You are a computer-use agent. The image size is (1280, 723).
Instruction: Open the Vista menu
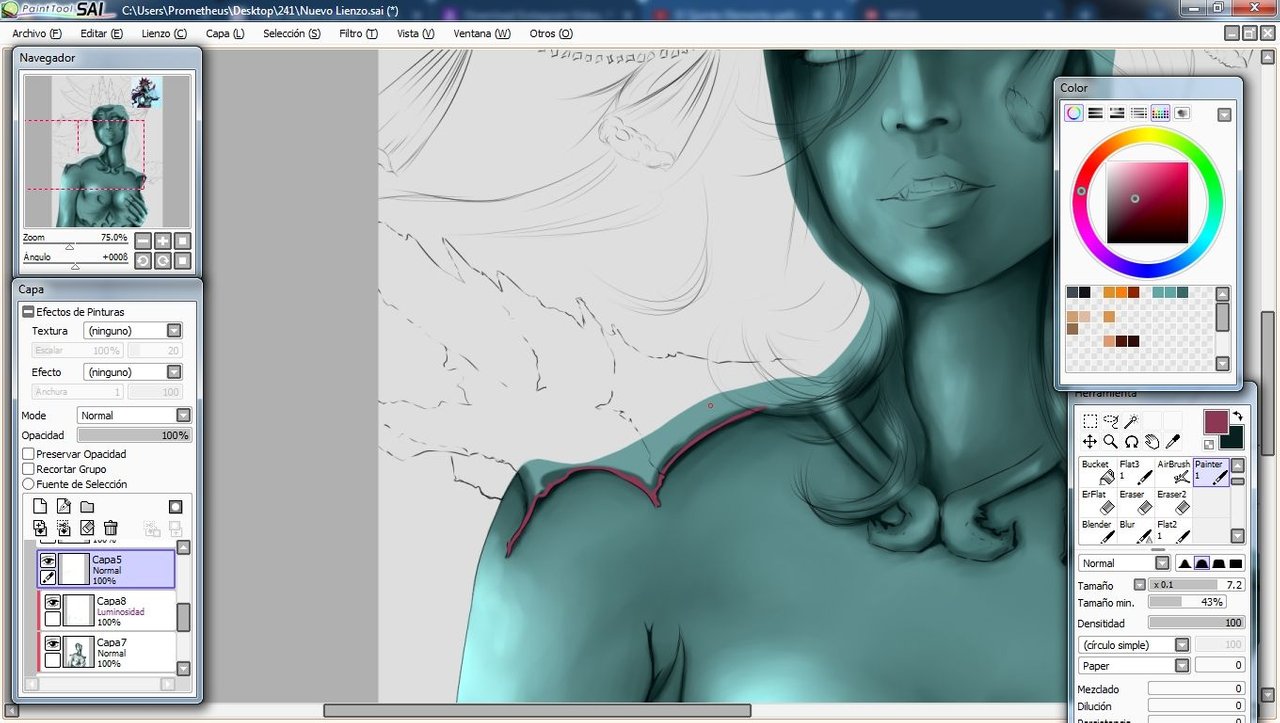click(x=416, y=33)
